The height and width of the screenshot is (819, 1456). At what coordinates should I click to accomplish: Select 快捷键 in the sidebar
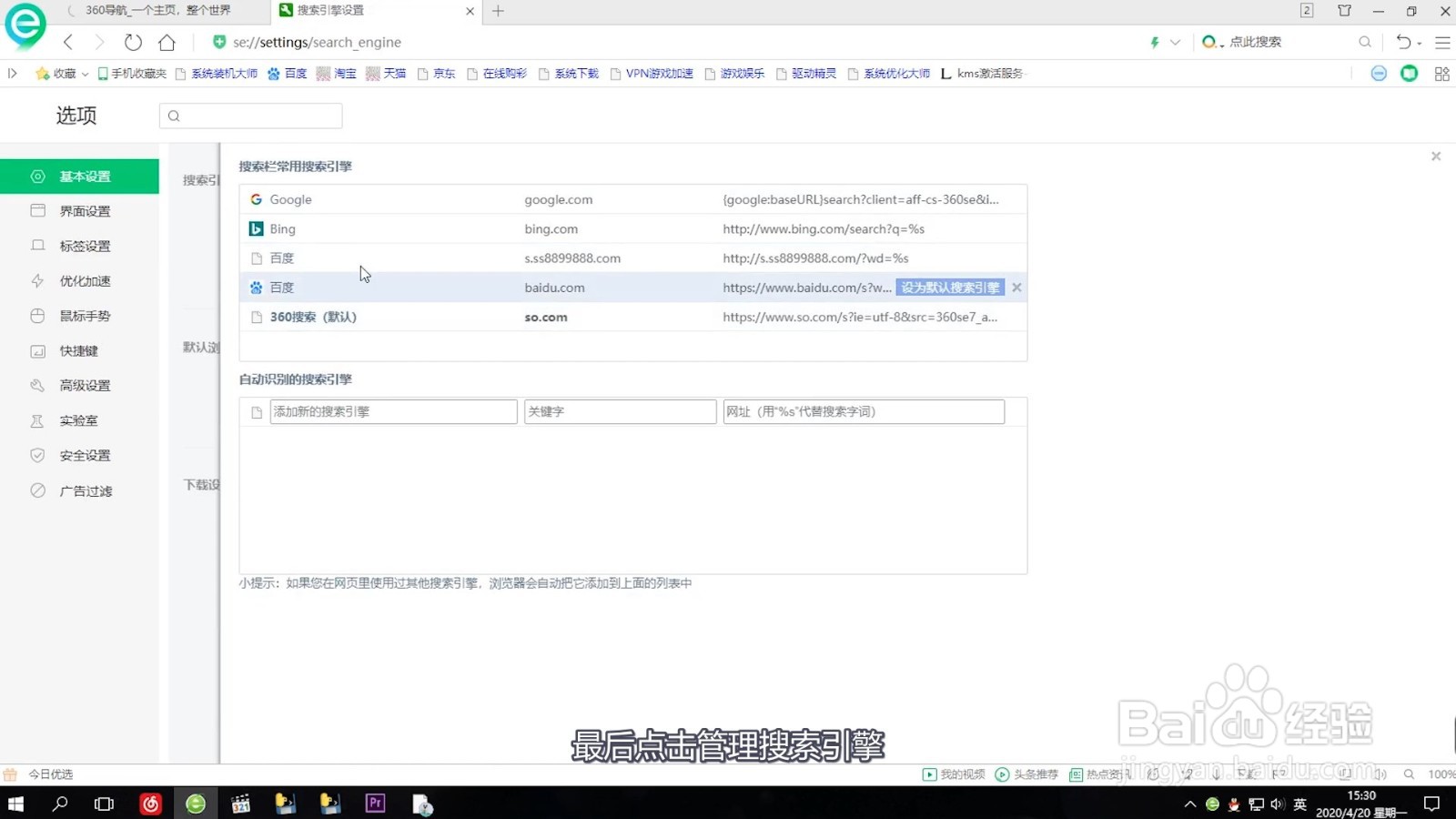point(79,350)
